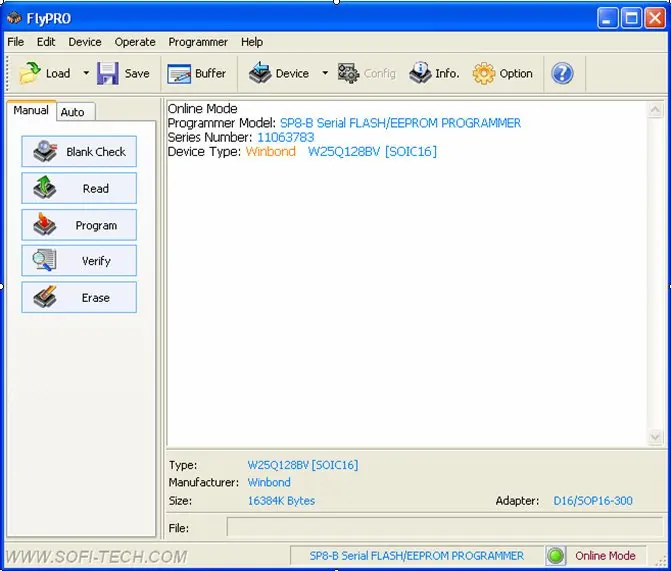Close the FlyPRO window
671x571 pixels.
click(x=655, y=18)
